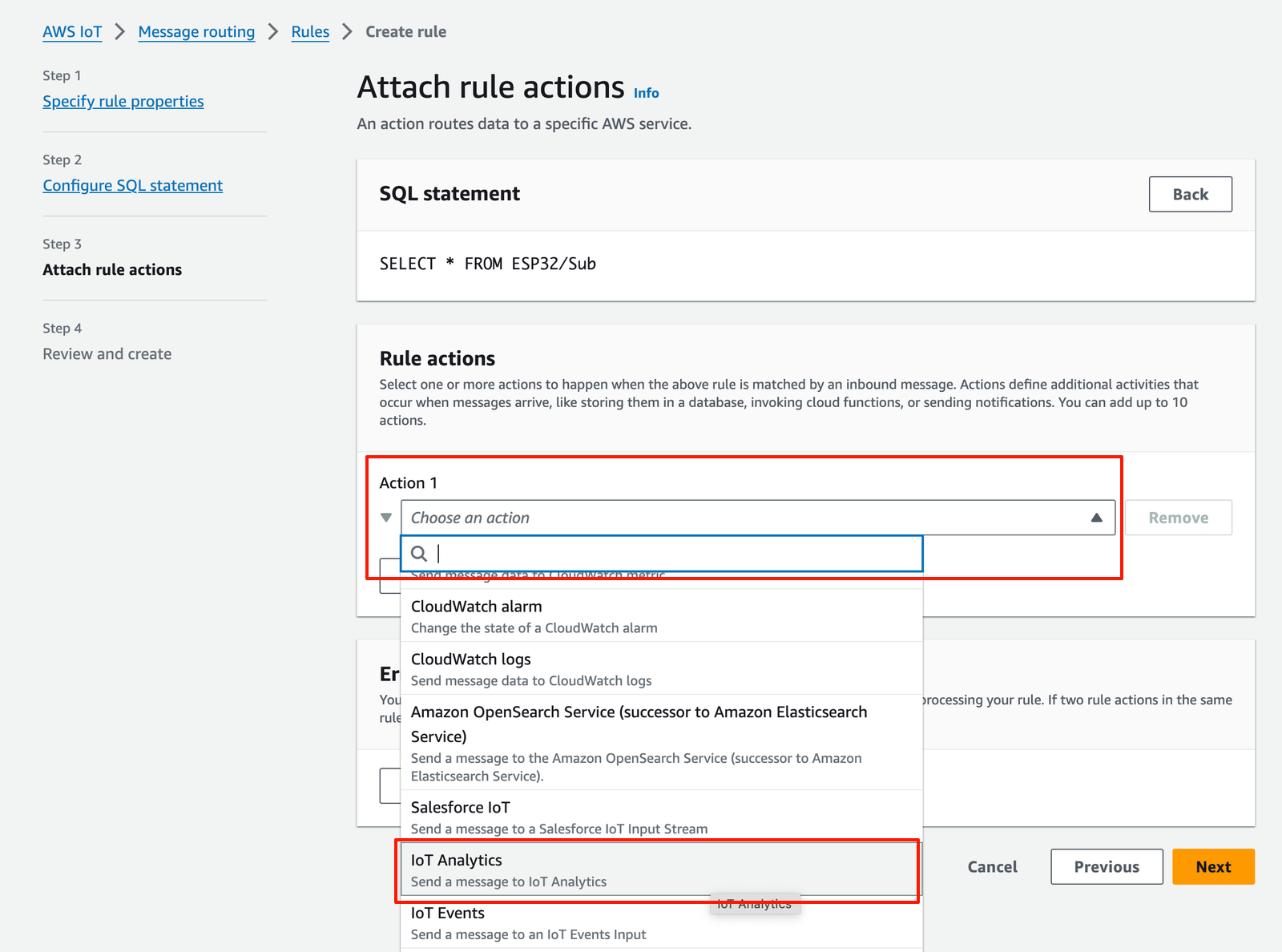1282x952 pixels.
Task: Select Amazon OpenSearch Service action
Action: click(662, 743)
